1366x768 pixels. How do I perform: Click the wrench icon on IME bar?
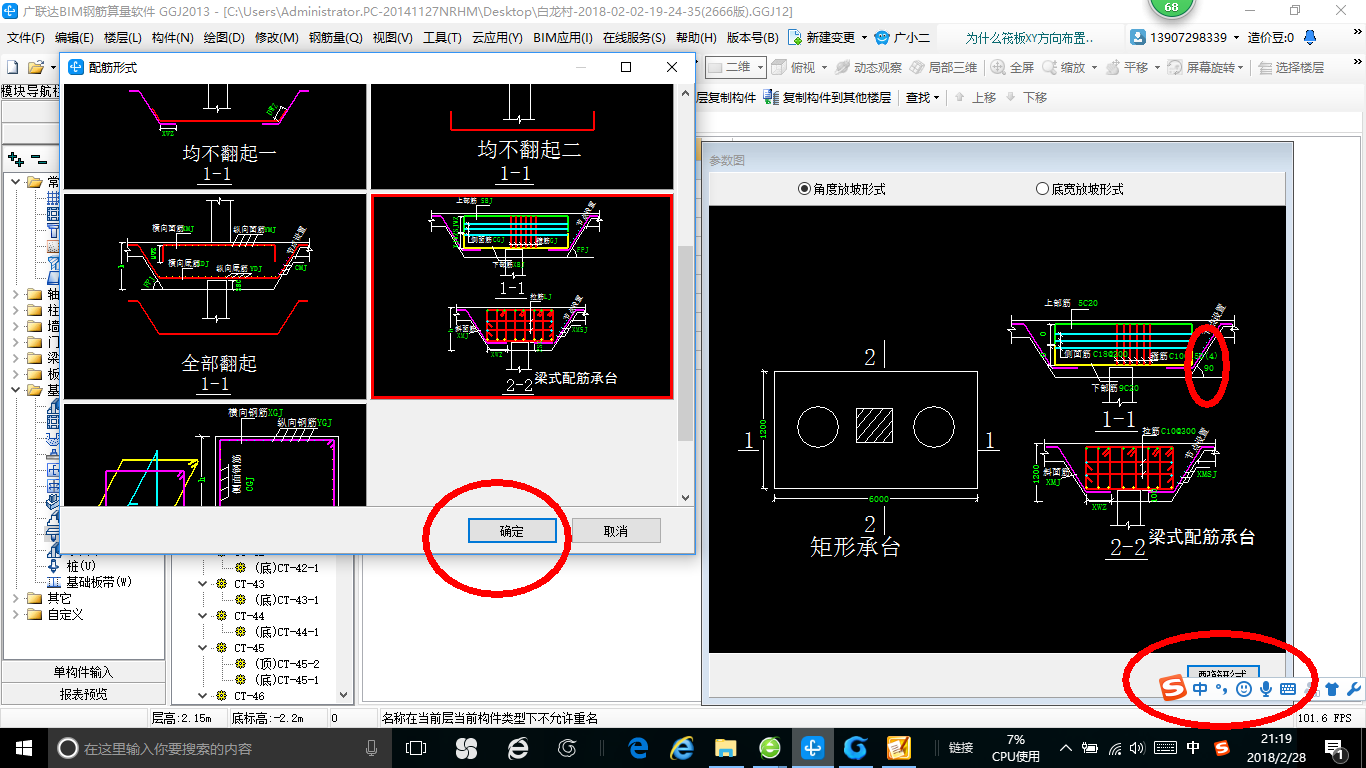pyautogui.click(x=1354, y=689)
